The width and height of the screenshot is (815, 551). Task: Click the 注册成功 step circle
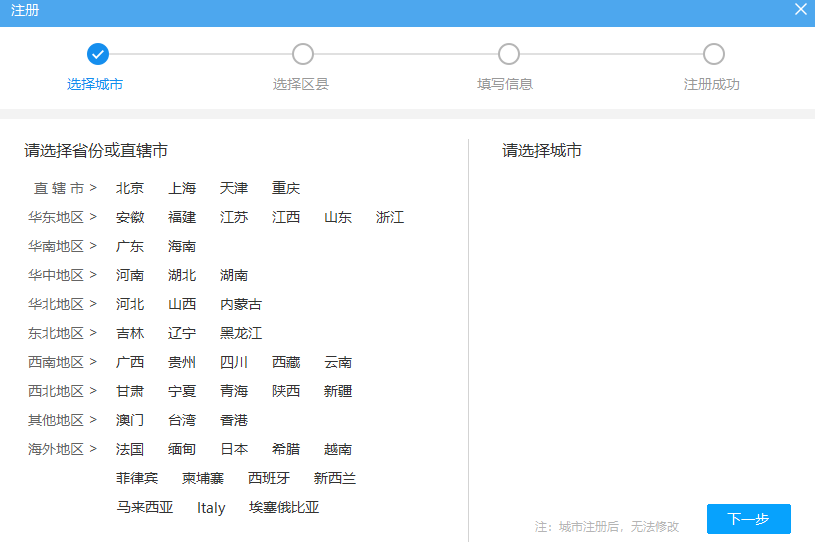point(713,54)
